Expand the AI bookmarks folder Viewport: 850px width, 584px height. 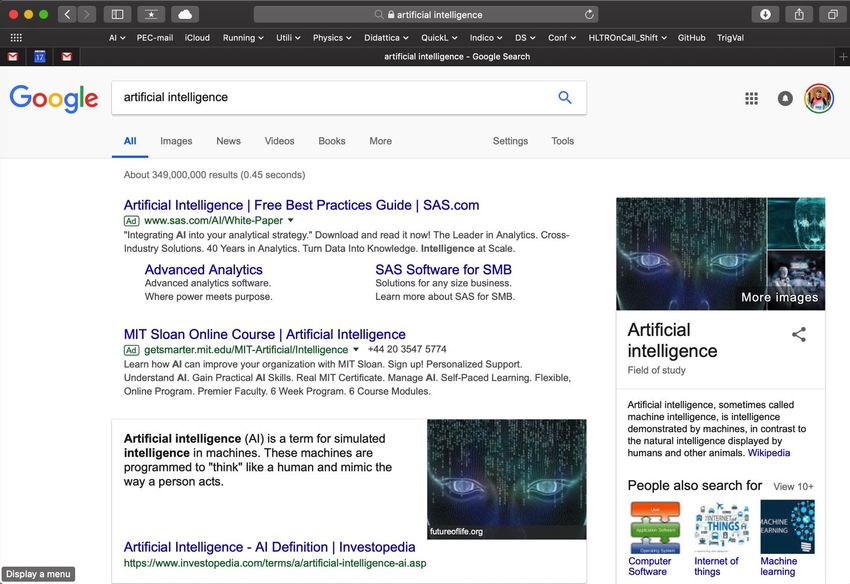click(117, 37)
